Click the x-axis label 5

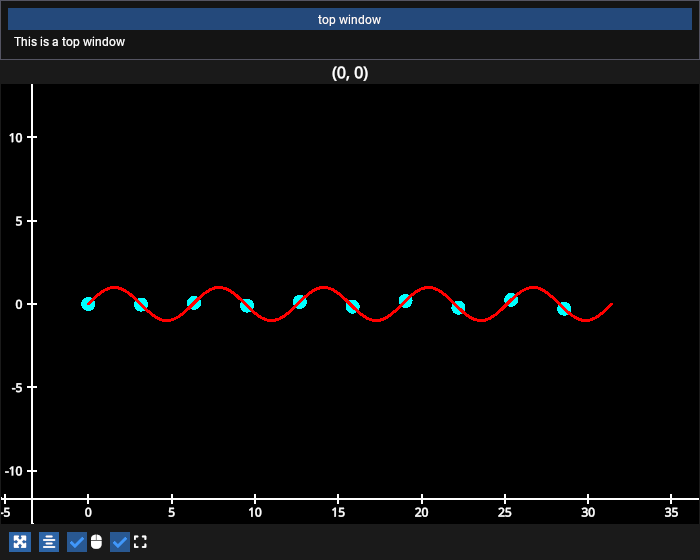tap(171, 512)
